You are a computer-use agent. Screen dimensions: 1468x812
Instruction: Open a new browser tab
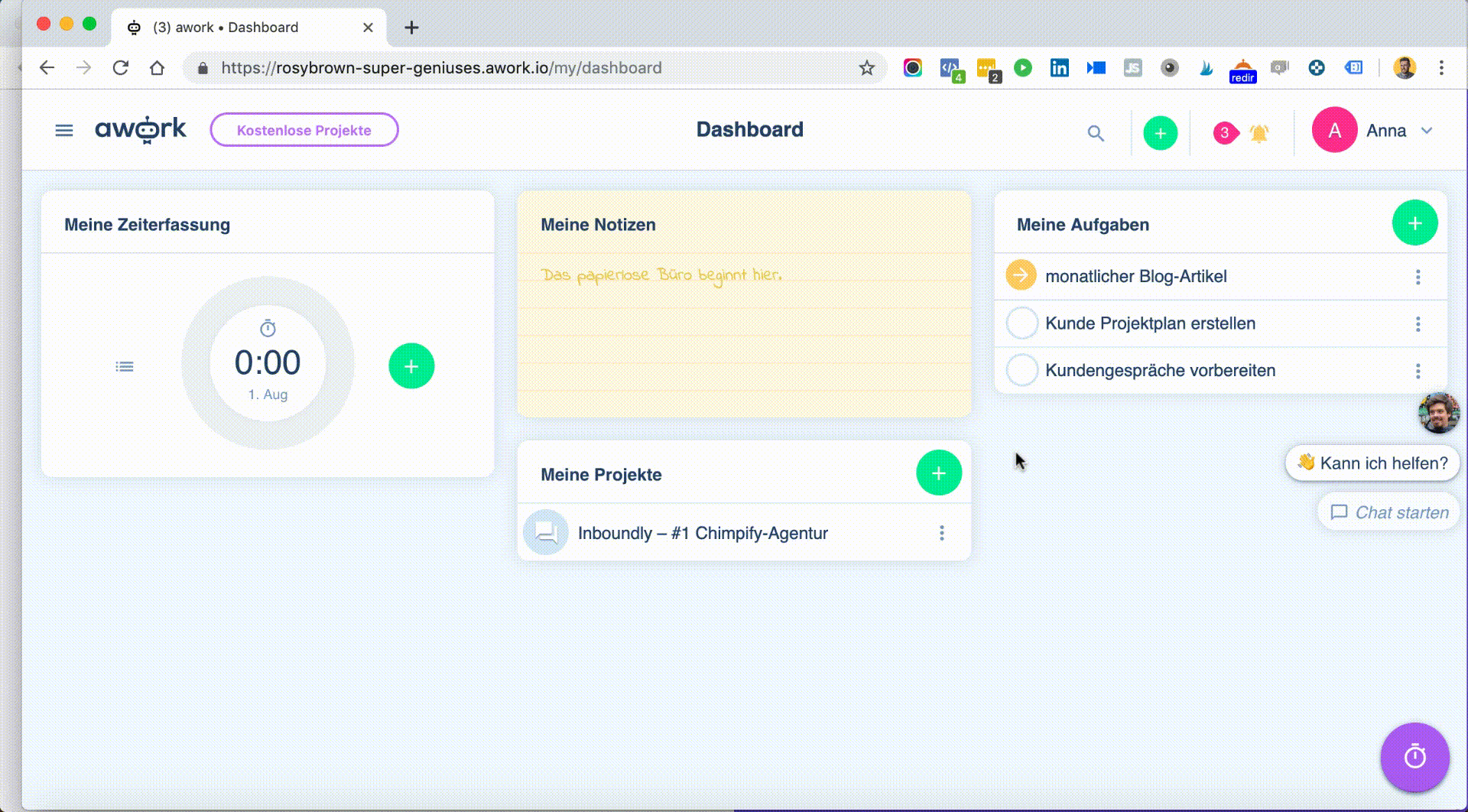411,28
